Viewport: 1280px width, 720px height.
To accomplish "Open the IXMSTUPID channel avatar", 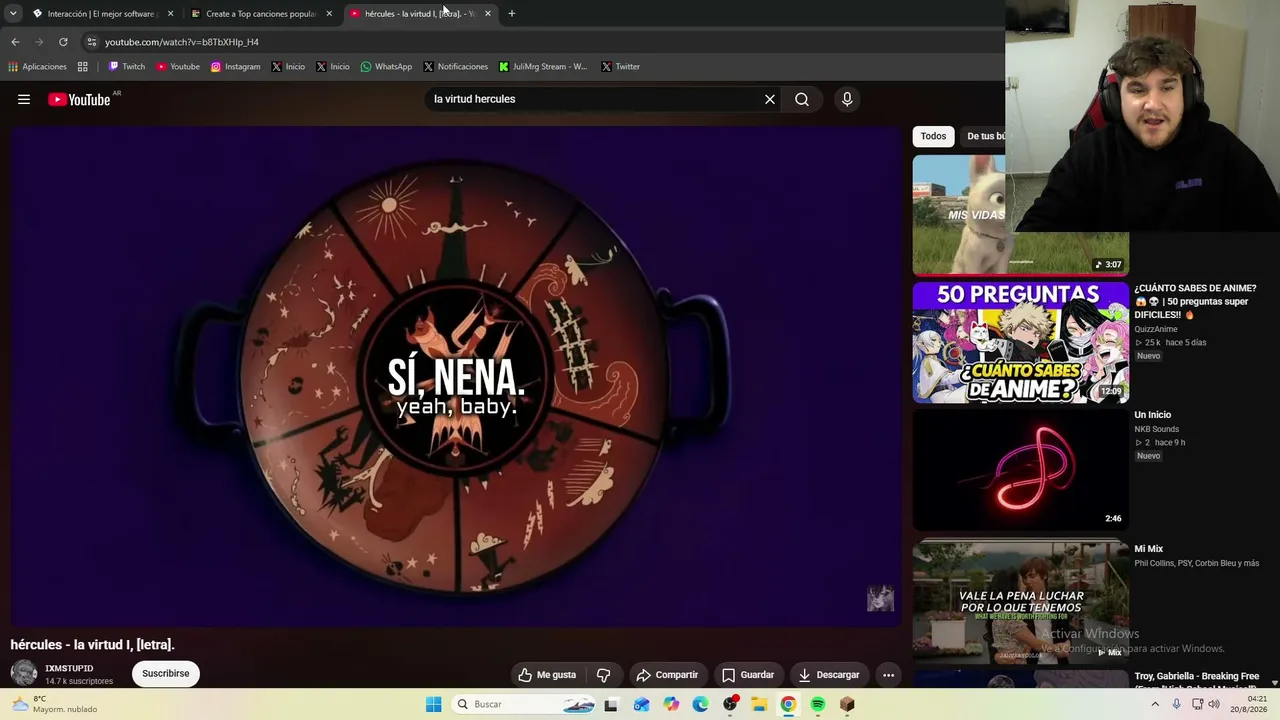I will (24, 674).
